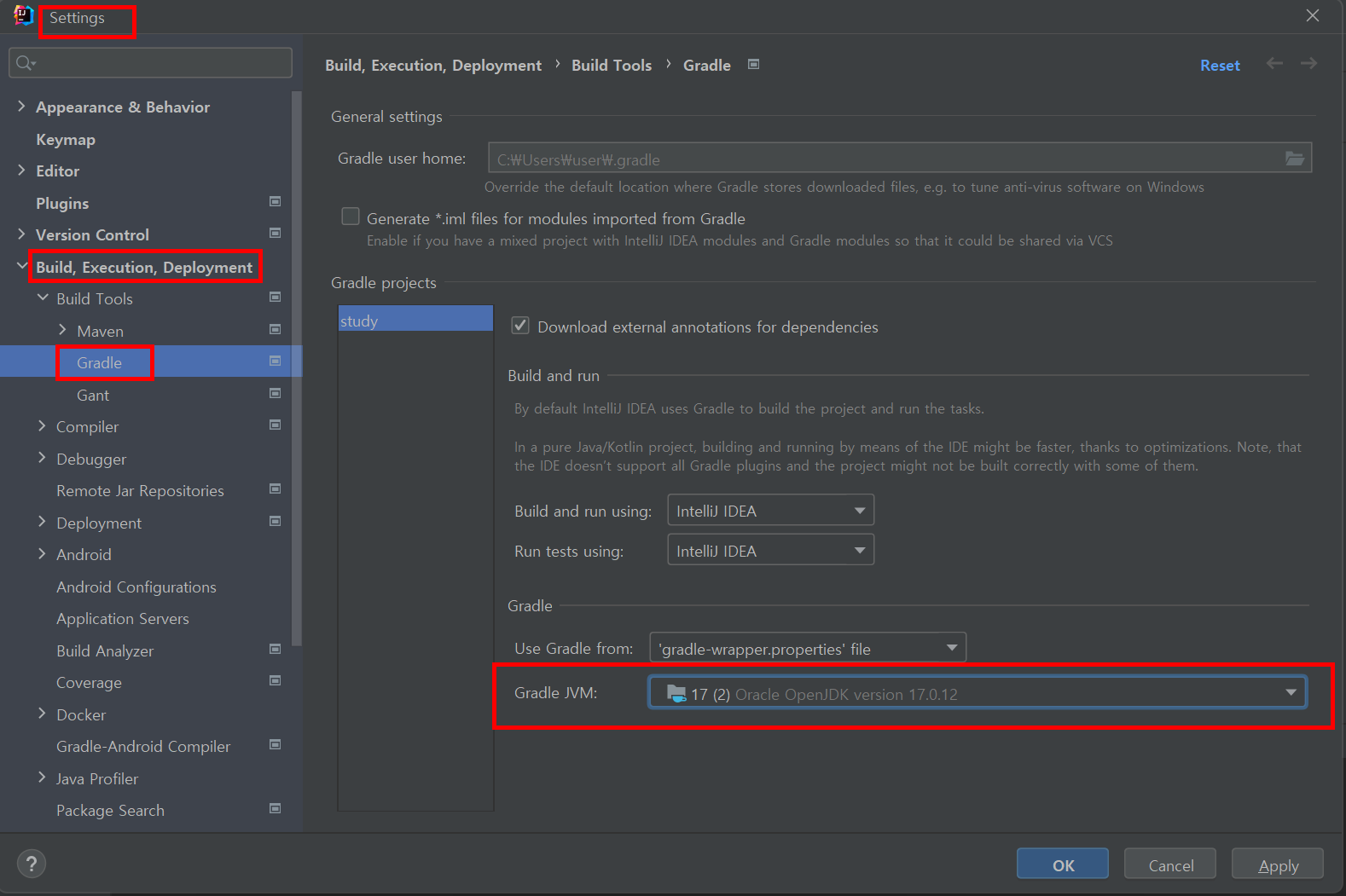Expand the Version Control section
The width and height of the screenshot is (1346, 896).
point(21,234)
